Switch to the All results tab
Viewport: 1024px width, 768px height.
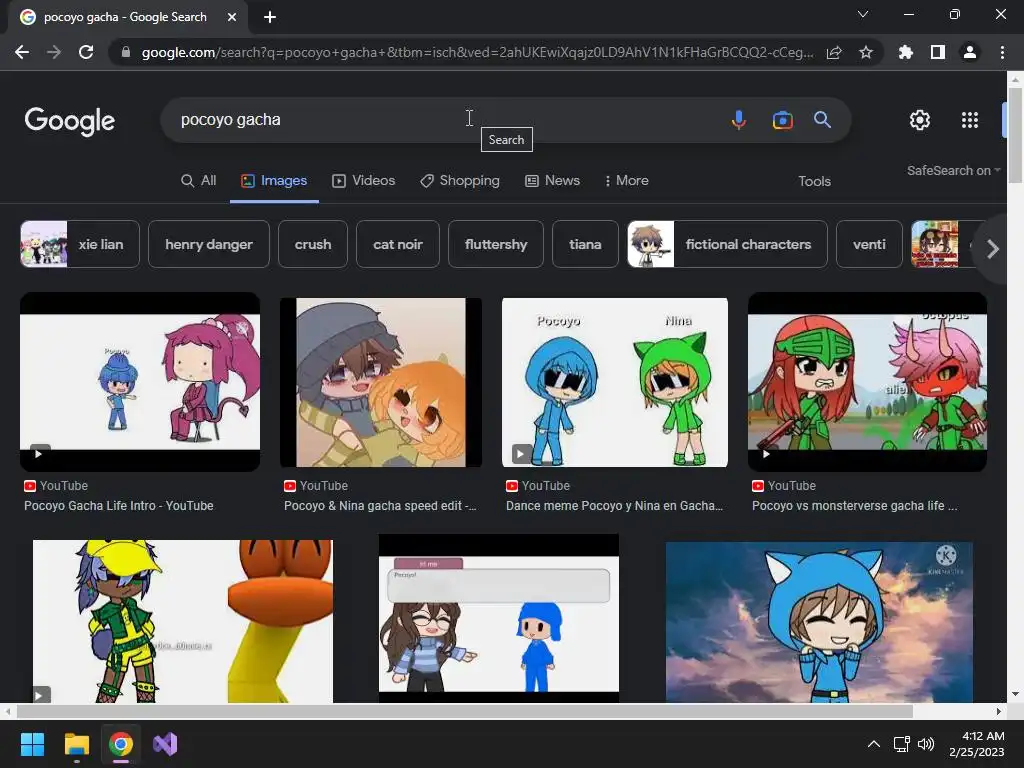pyautogui.click(x=199, y=181)
